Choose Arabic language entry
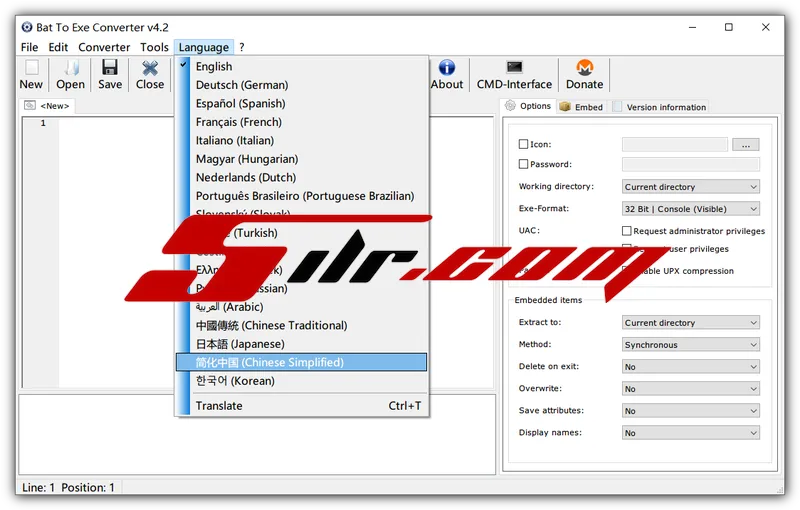 tap(302, 307)
